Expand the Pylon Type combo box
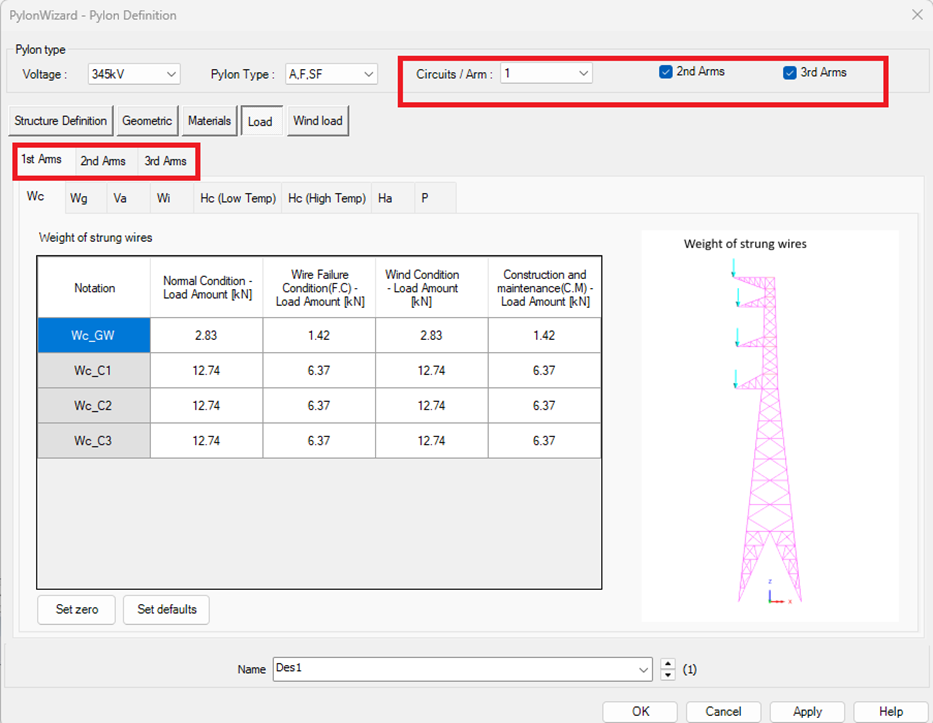The width and height of the screenshot is (933, 723). coord(331,74)
